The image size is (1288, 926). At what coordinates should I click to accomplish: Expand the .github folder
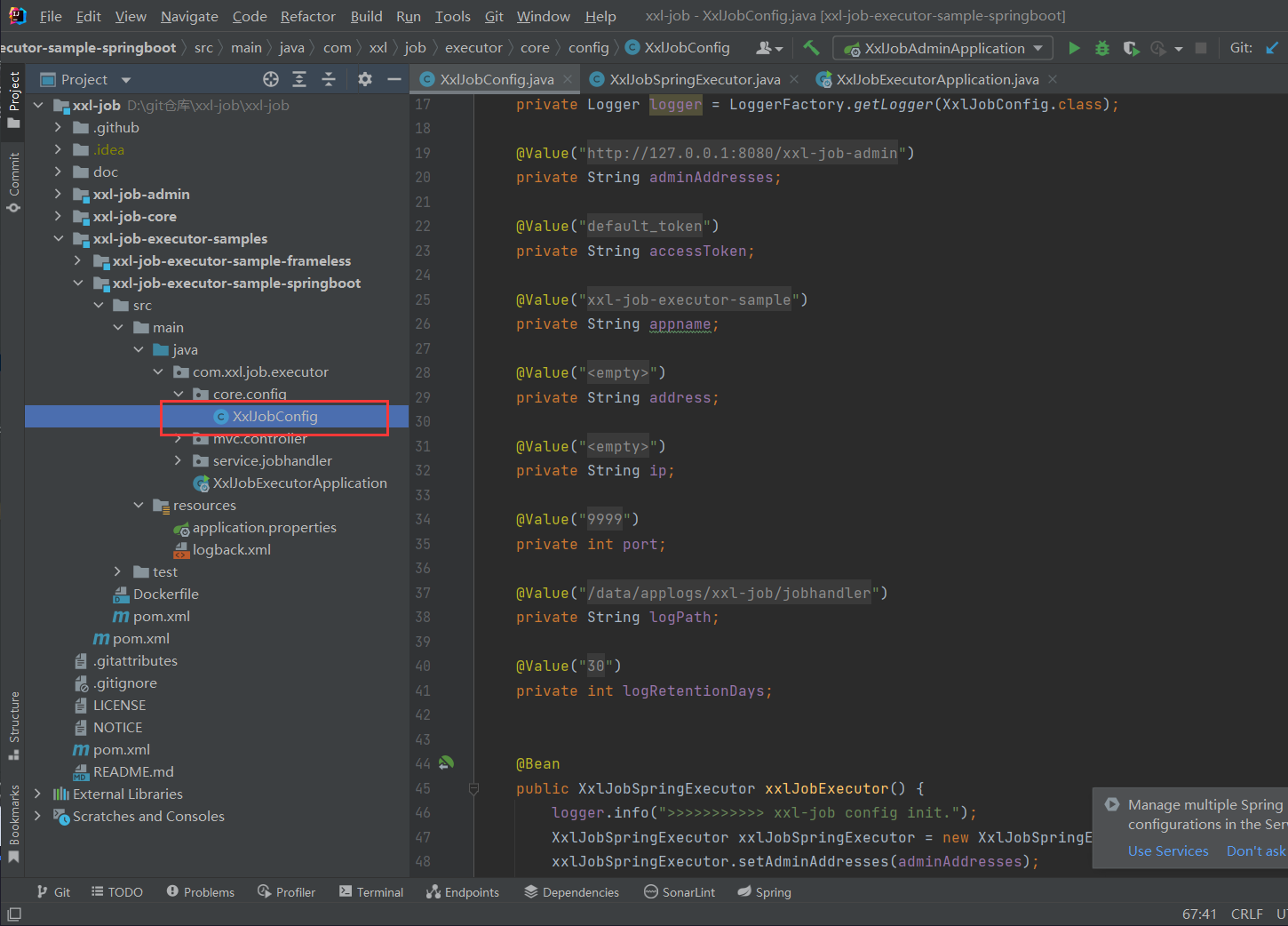tap(58, 127)
